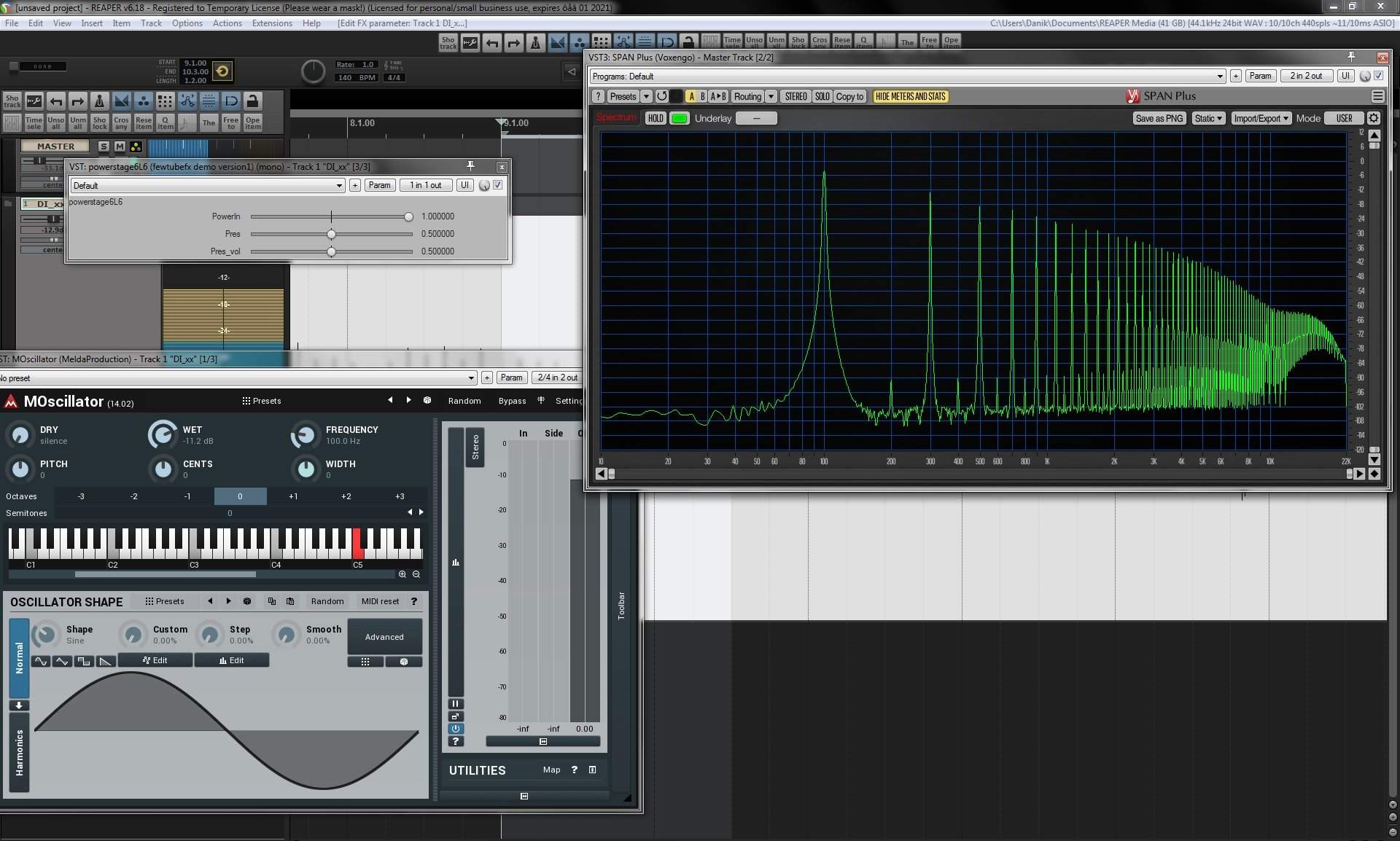The image size is (1400, 841).
Task: Open SPAN Plus help question mark button
Action: coord(598,96)
